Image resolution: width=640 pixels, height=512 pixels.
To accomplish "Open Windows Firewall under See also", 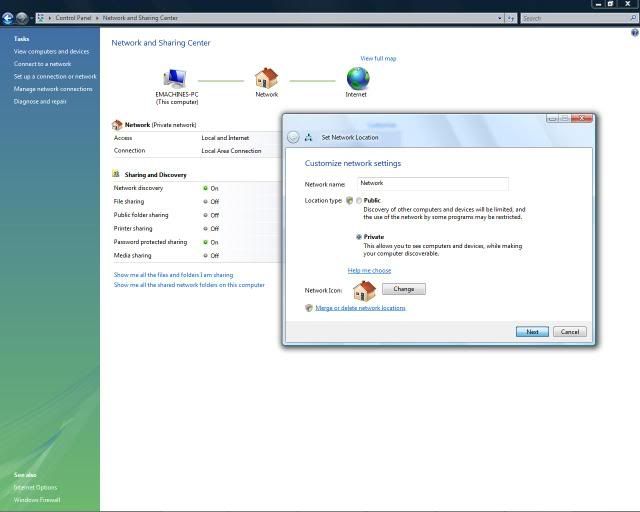I will click(37, 499).
